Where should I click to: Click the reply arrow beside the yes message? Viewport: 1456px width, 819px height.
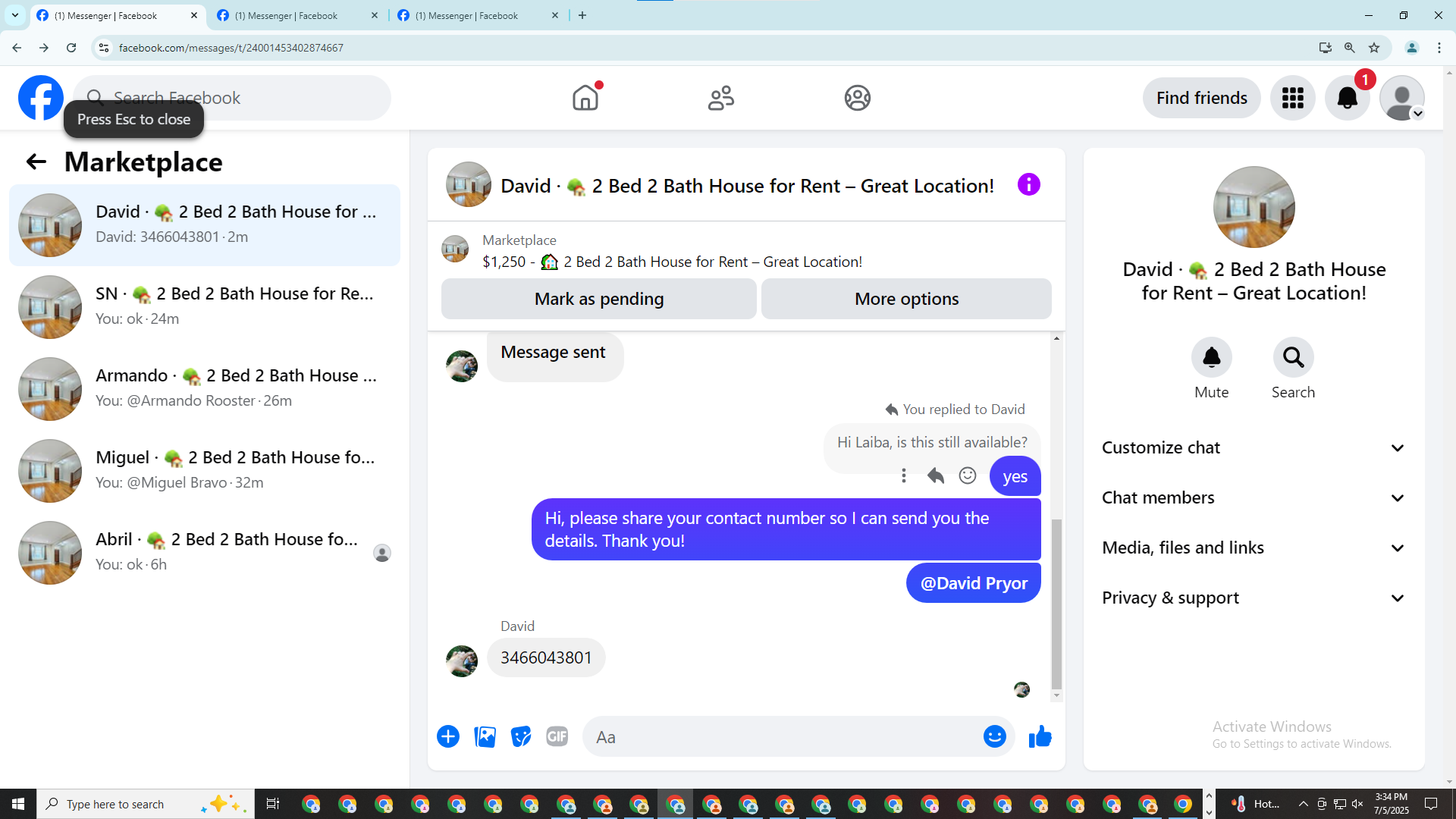coord(936,475)
